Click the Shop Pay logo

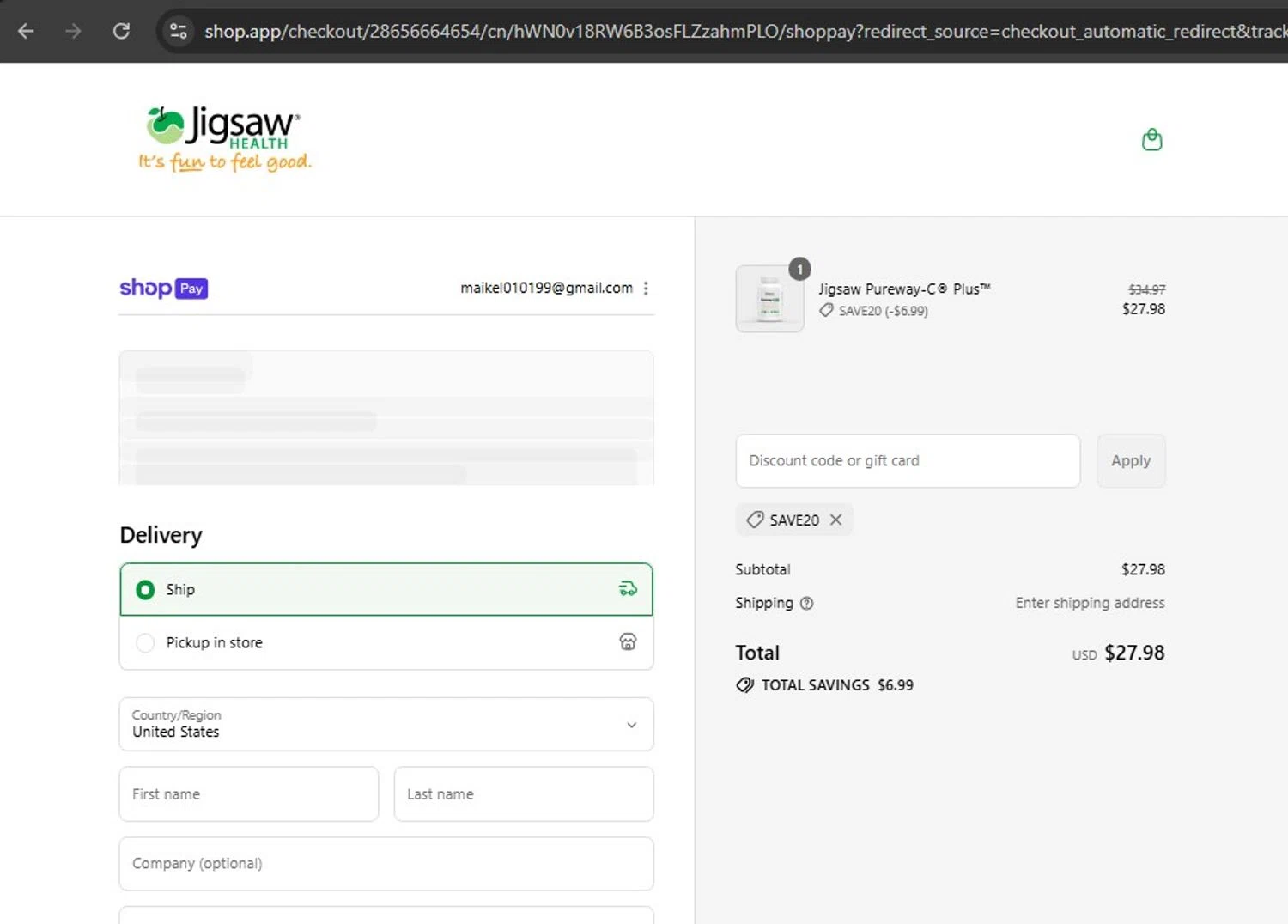click(x=163, y=288)
